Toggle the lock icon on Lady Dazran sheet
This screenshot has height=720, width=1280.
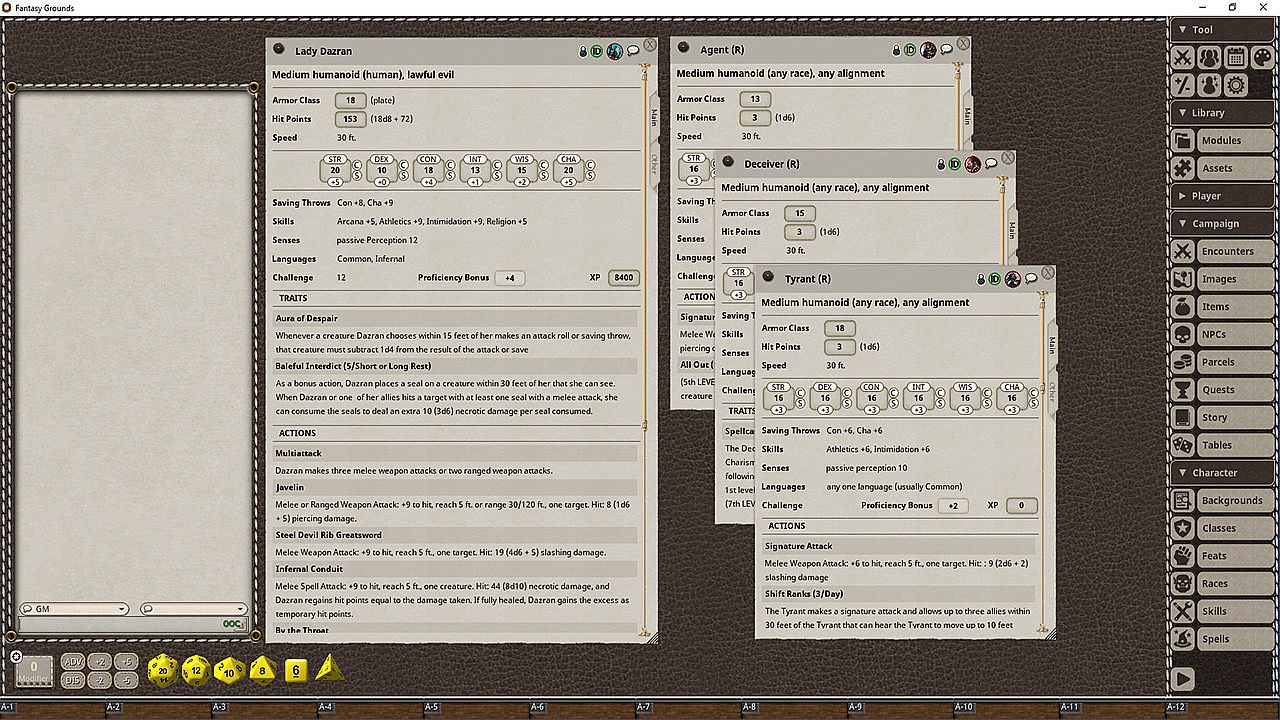click(x=583, y=51)
